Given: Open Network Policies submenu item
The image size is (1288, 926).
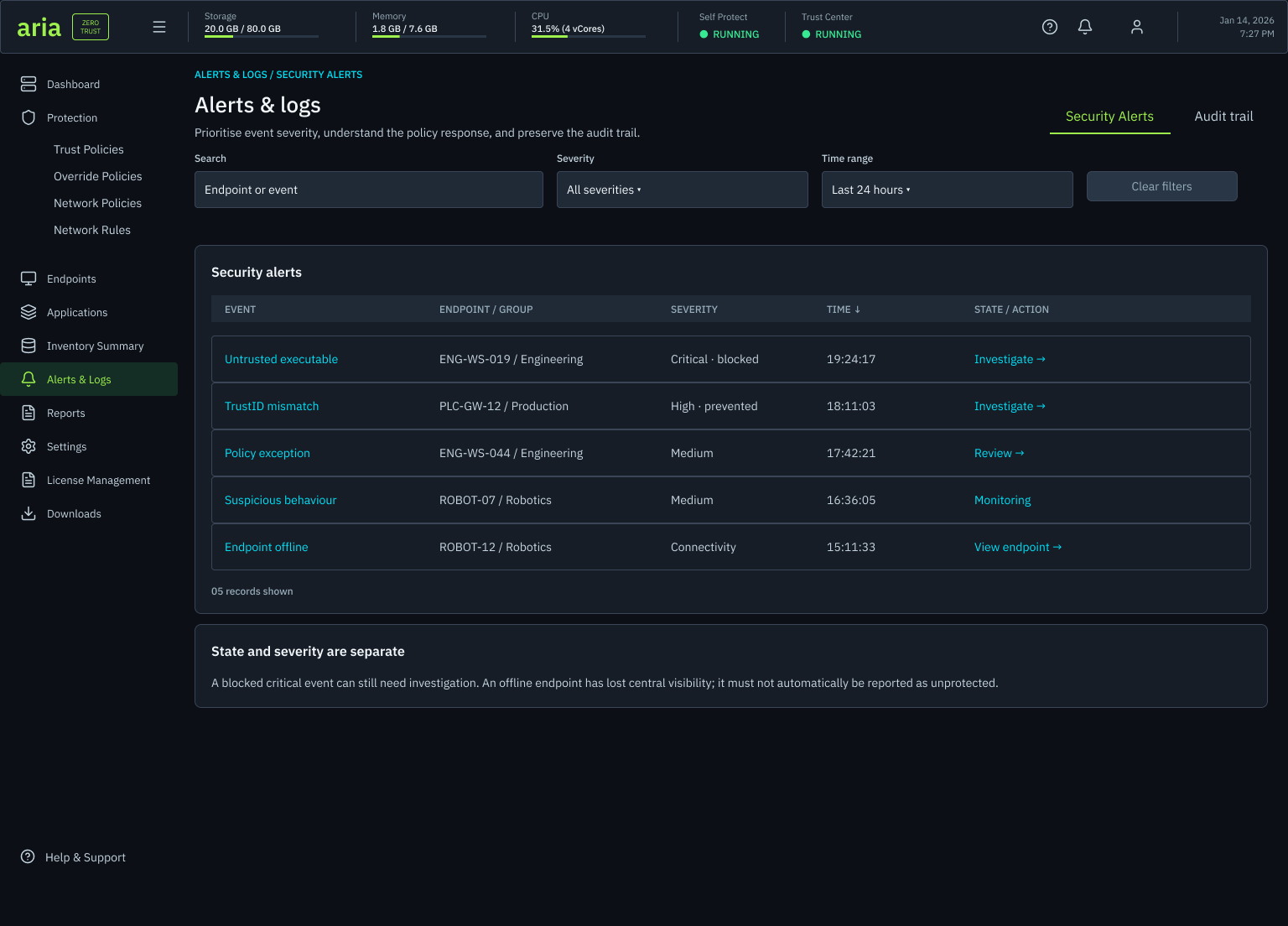Looking at the screenshot, I should 97,203.
